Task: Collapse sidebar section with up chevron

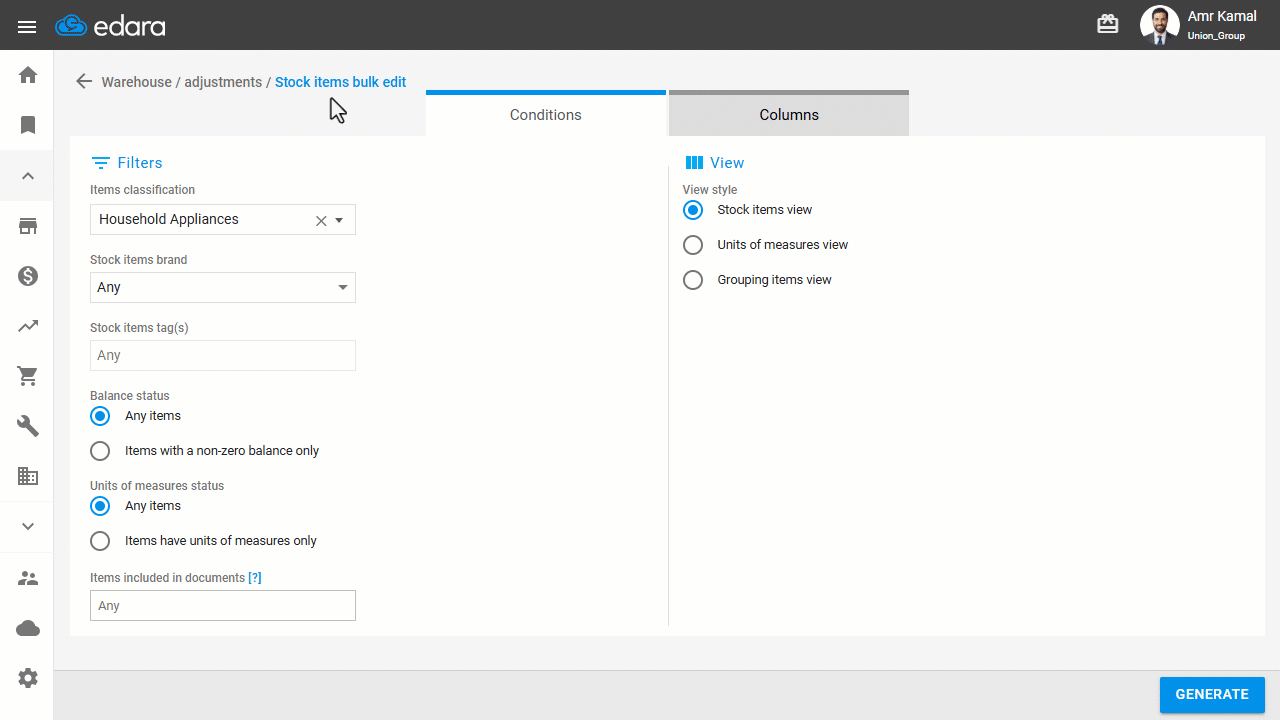Action: pos(28,176)
